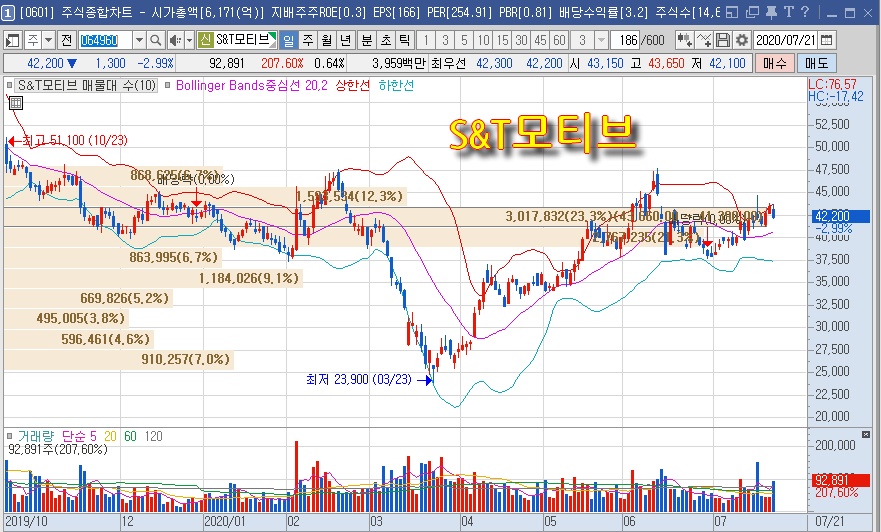Click the window layout icon in title bar
This screenshot has width=881, height=532.
tap(732, 12)
